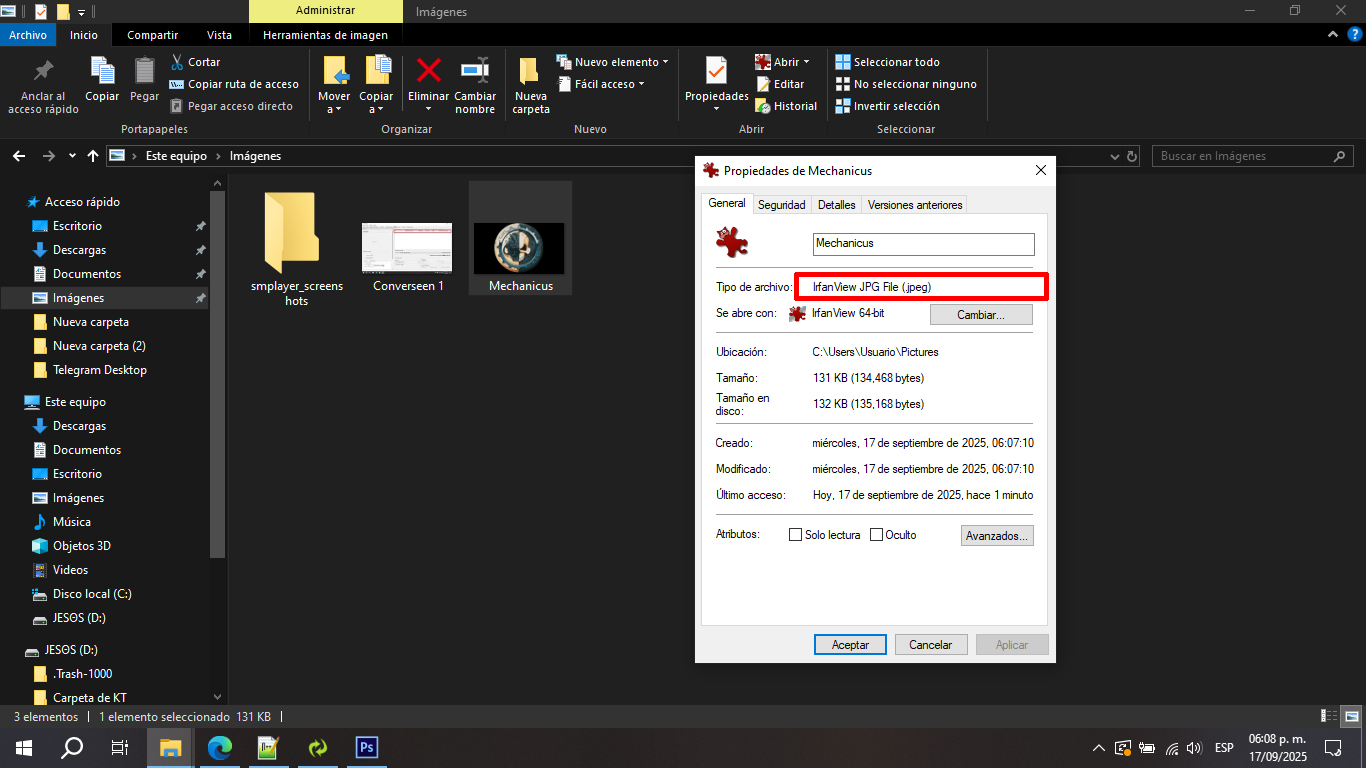
Task: Switch to the Detalles tab
Action: [x=836, y=205]
